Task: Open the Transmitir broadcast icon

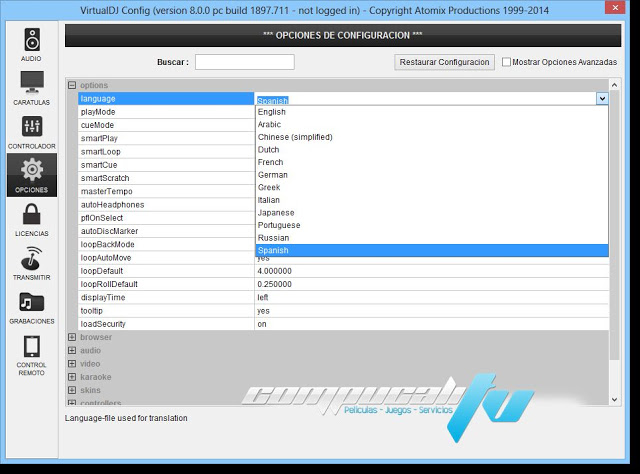Action: coord(32,258)
